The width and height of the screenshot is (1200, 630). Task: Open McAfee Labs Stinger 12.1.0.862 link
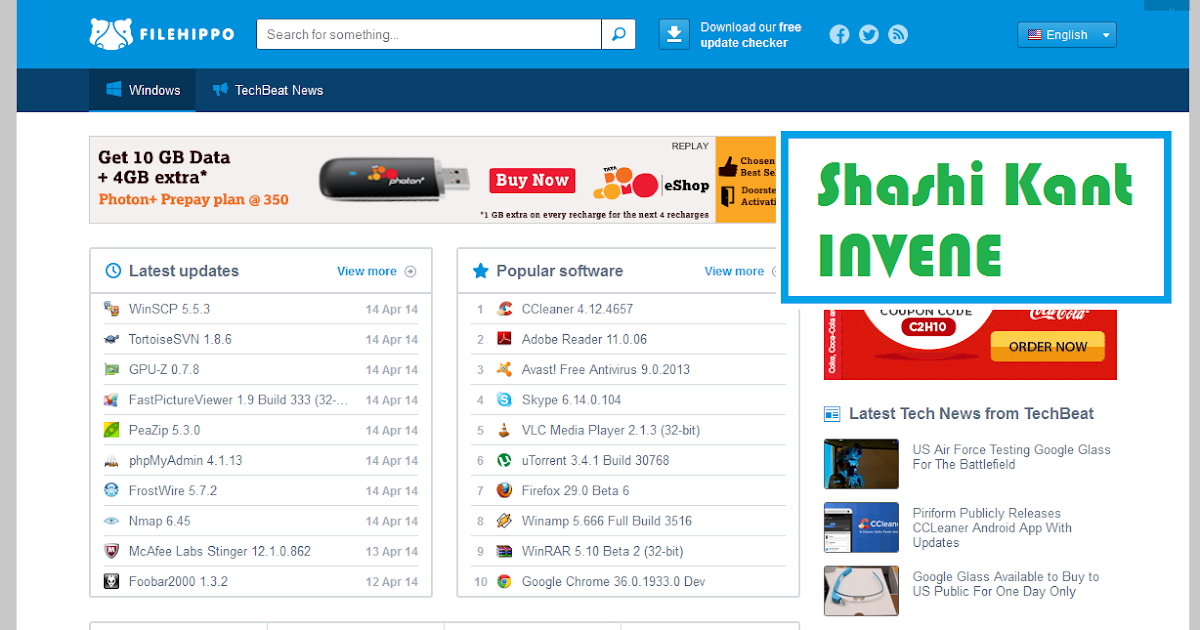pyautogui.click(x=220, y=551)
